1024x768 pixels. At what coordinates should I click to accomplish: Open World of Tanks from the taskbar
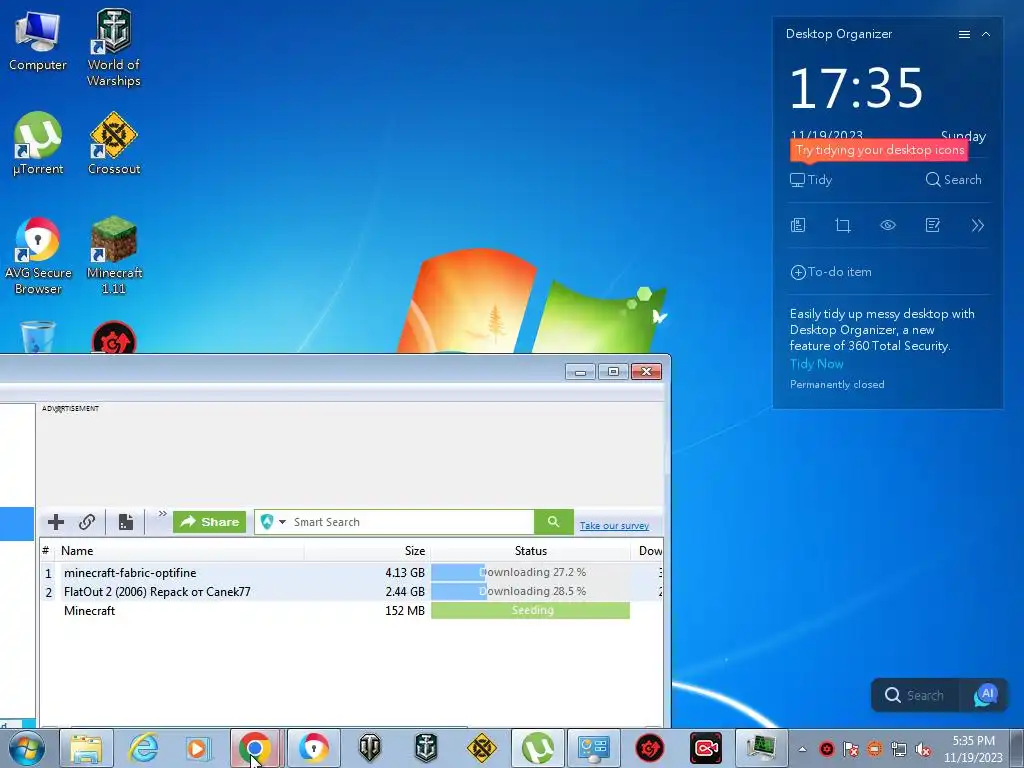click(x=370, y=748)
